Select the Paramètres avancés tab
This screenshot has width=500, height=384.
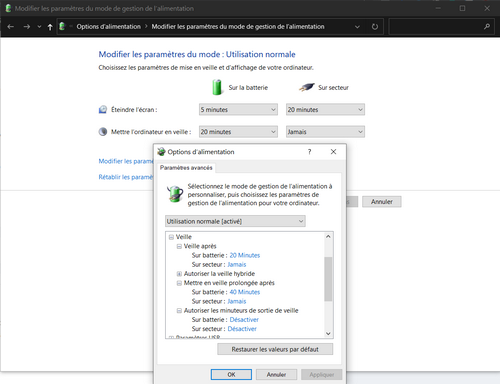186,168
